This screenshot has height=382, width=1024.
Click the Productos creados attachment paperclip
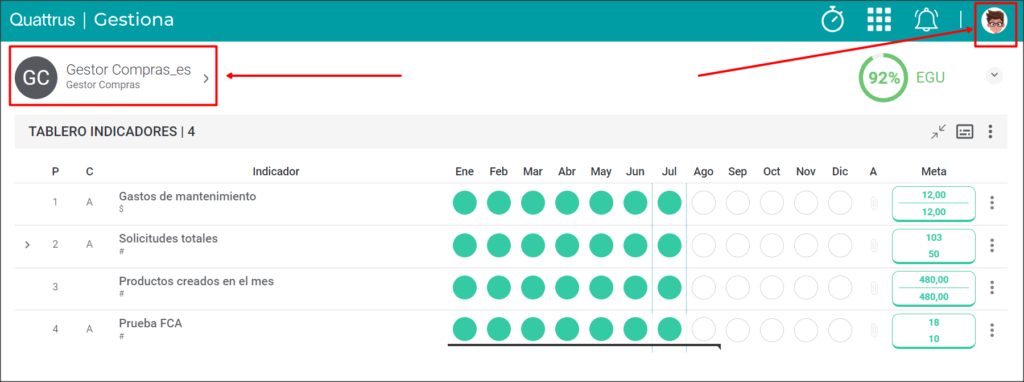point(874,288)
